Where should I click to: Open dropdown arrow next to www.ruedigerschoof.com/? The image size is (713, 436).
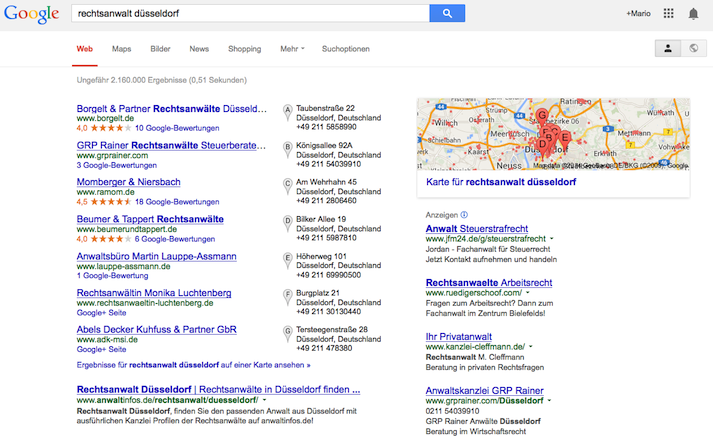coord(527,293)
